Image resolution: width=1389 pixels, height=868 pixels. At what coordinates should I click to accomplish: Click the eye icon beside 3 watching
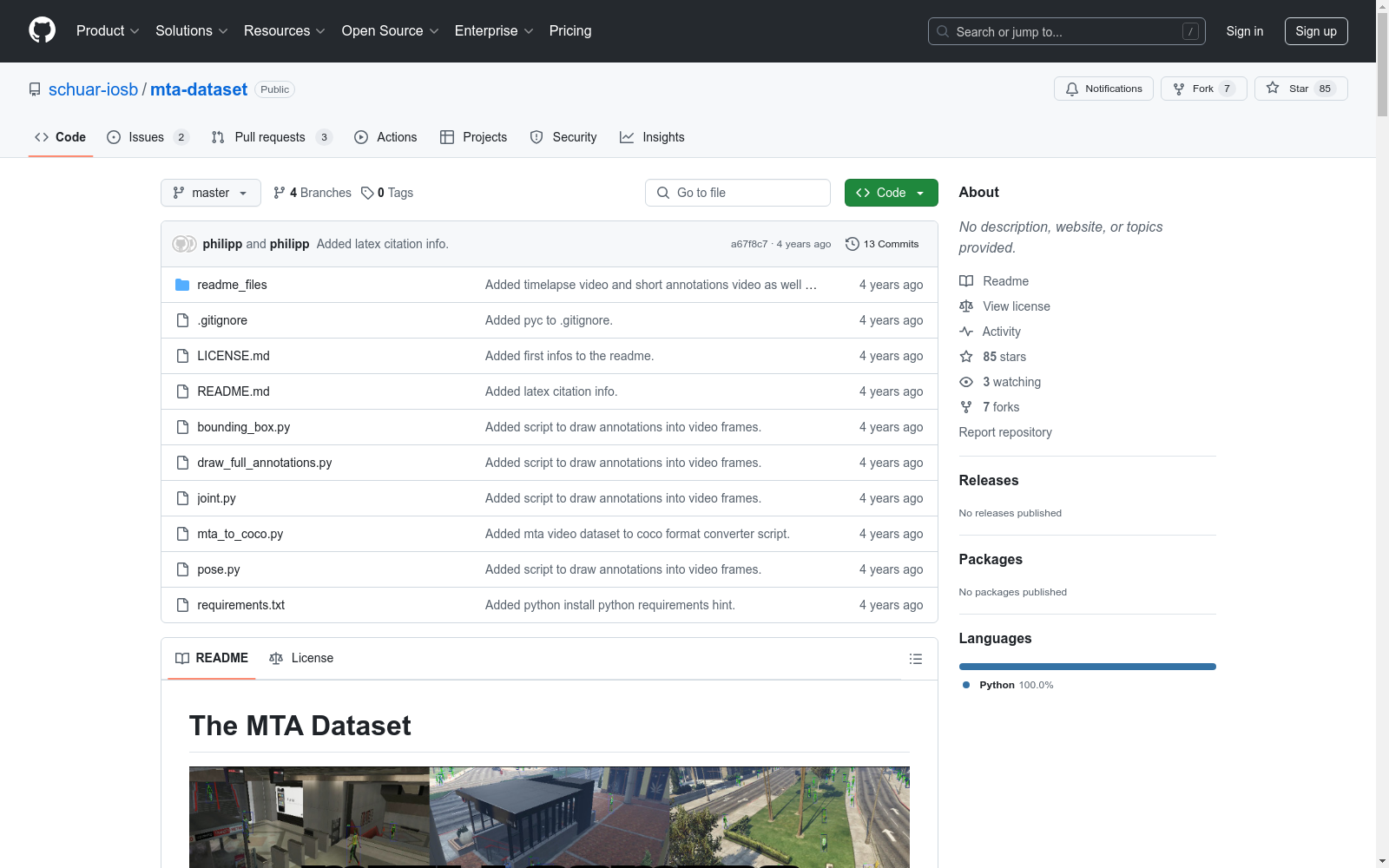tap(966, 382)
